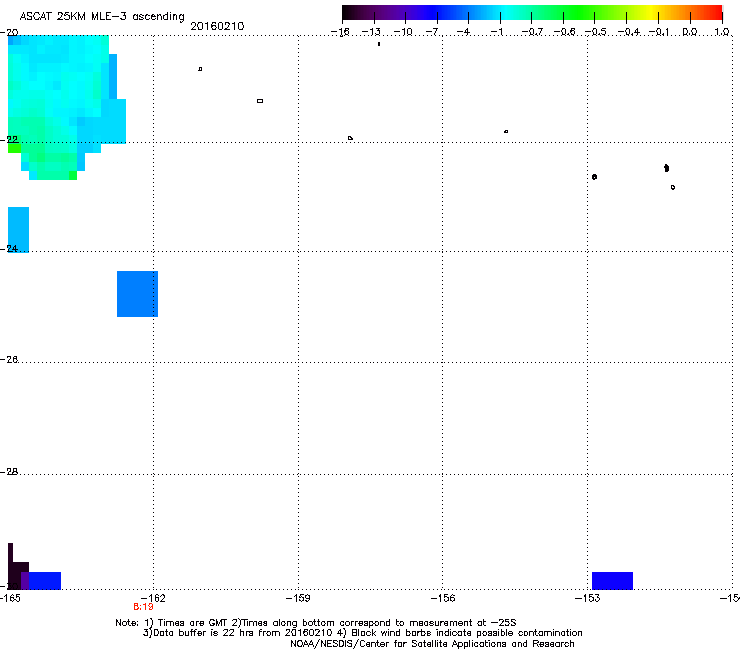
Task: Click the NOAA/NESDIS credit line
Action: coord(432,644)
